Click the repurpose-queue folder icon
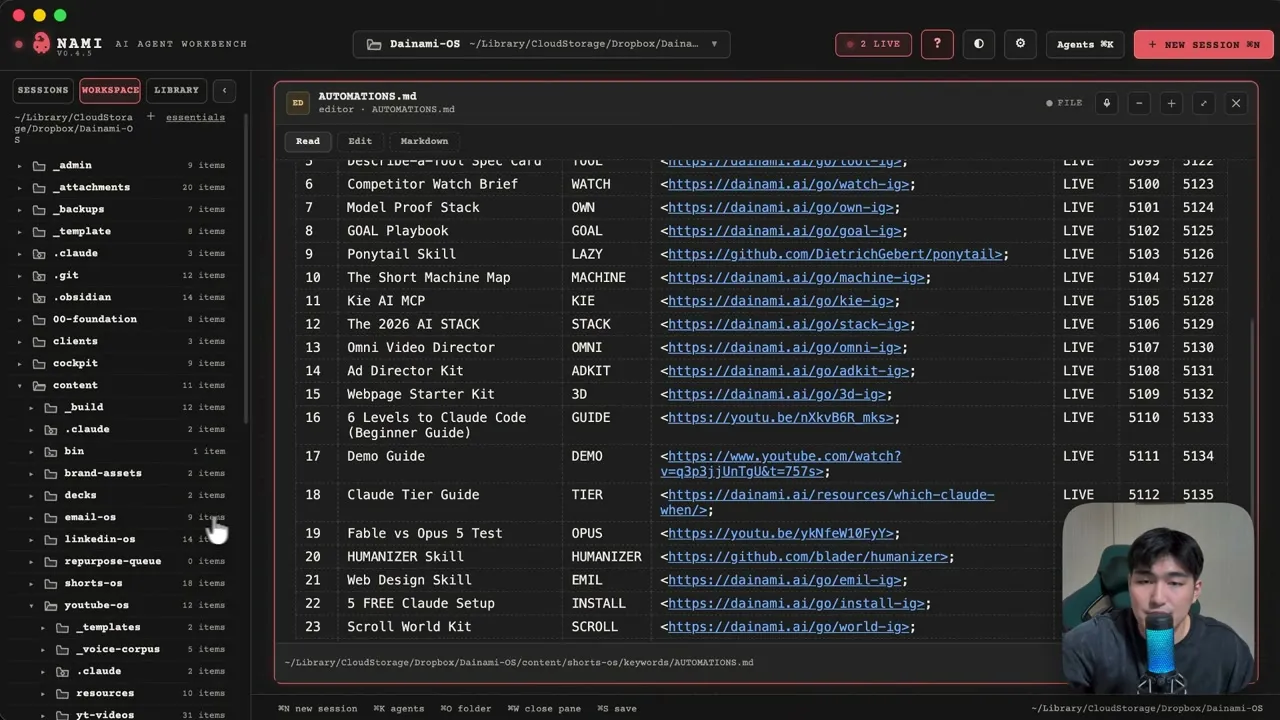The height and width of the screenshot is (720, 1280). pos(51,561)
